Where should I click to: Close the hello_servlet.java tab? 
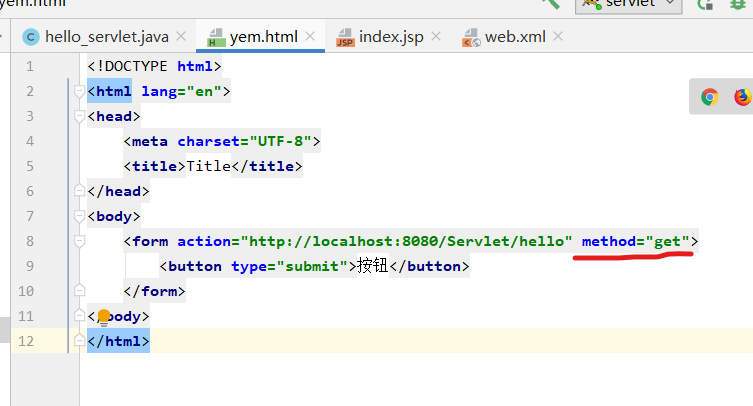click(x=181, y=37)
